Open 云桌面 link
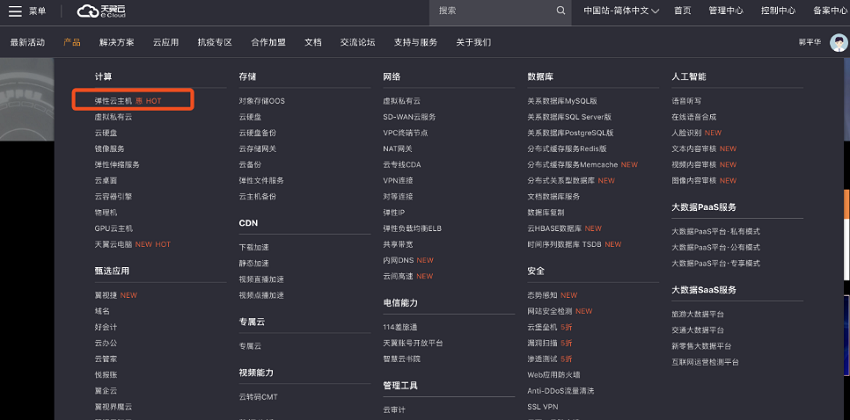850x420 pixels. pyautogui.click(x=106, y=180)
